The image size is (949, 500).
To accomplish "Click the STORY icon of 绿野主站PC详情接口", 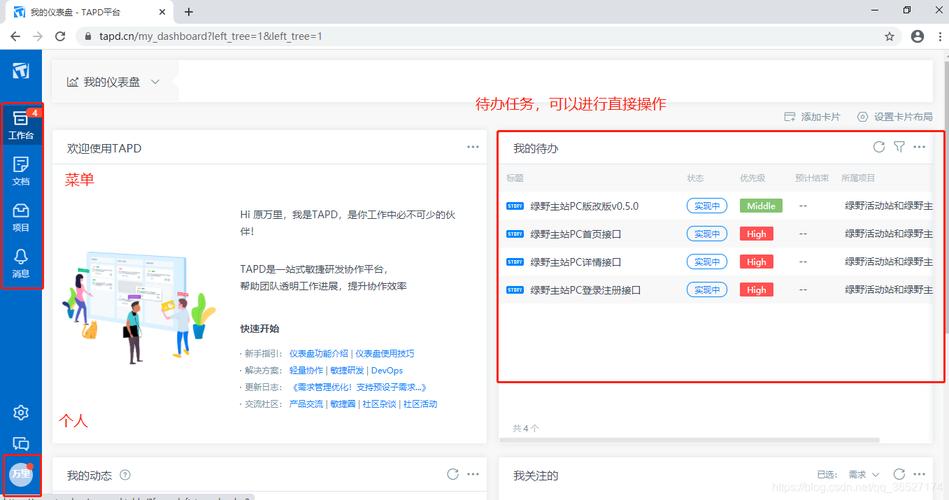I will coord(514,262).
